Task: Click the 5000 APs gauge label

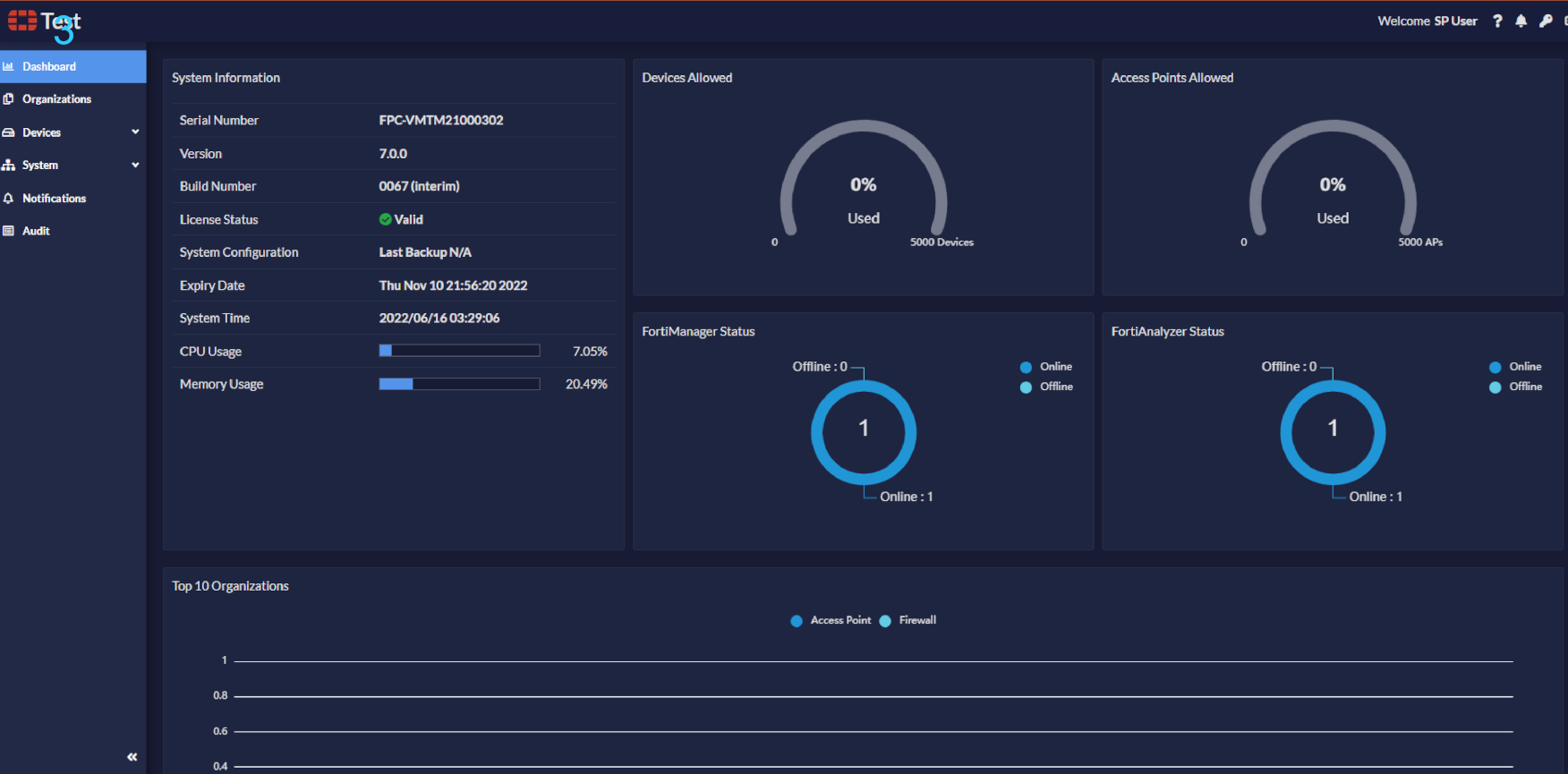Action: pyautogui.click(x=1420, y=242)
